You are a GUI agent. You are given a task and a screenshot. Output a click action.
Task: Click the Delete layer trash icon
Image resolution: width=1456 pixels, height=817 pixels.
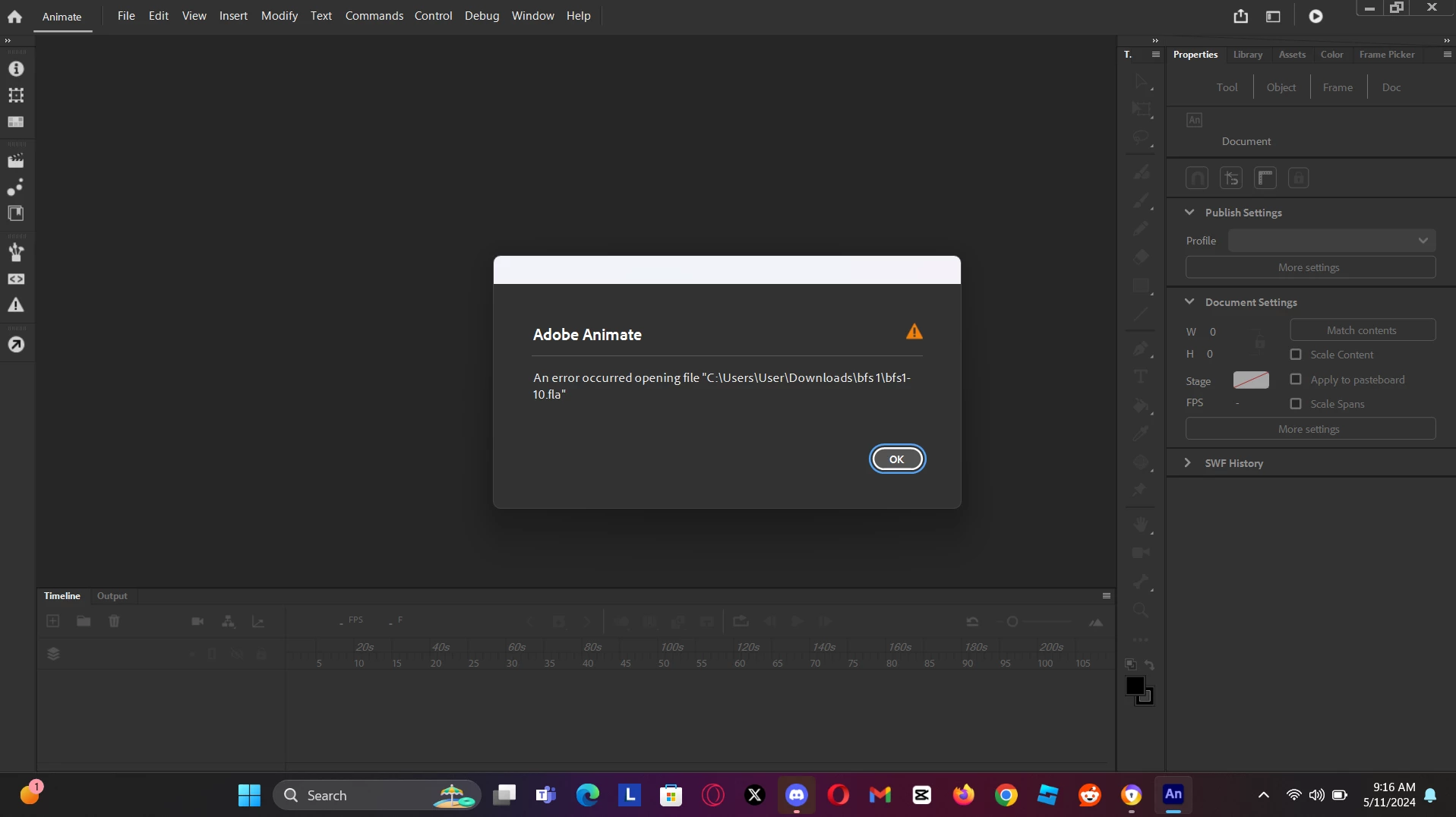pyautogui.click(x=114, y=621)
